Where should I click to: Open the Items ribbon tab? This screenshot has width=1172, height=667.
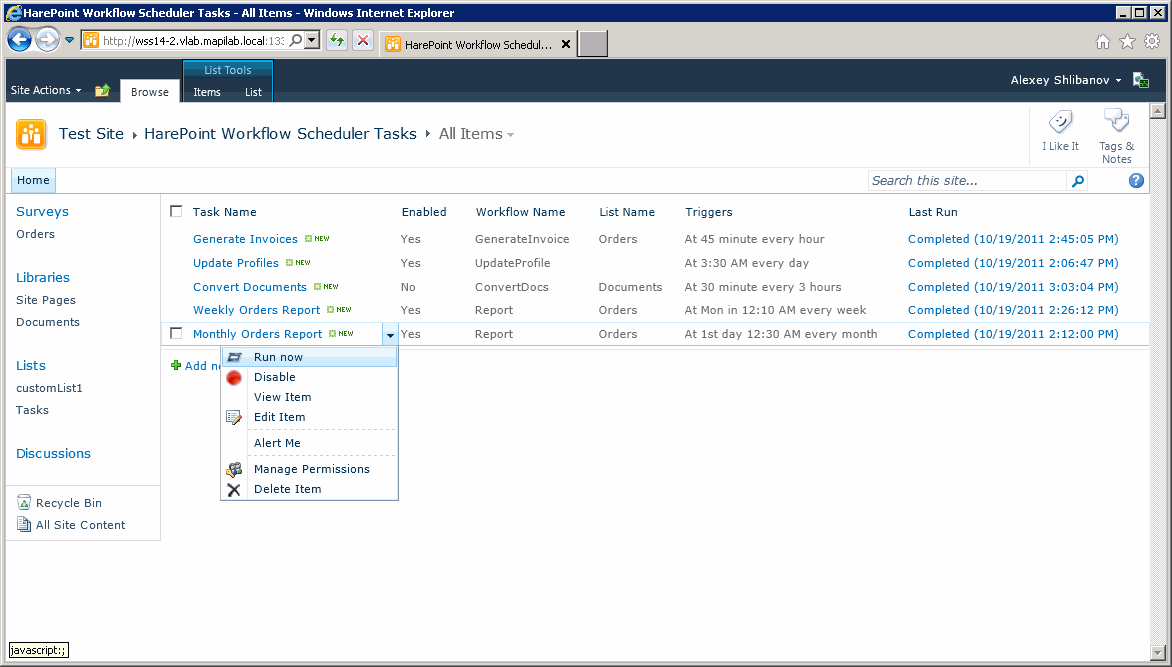[207, 92]
